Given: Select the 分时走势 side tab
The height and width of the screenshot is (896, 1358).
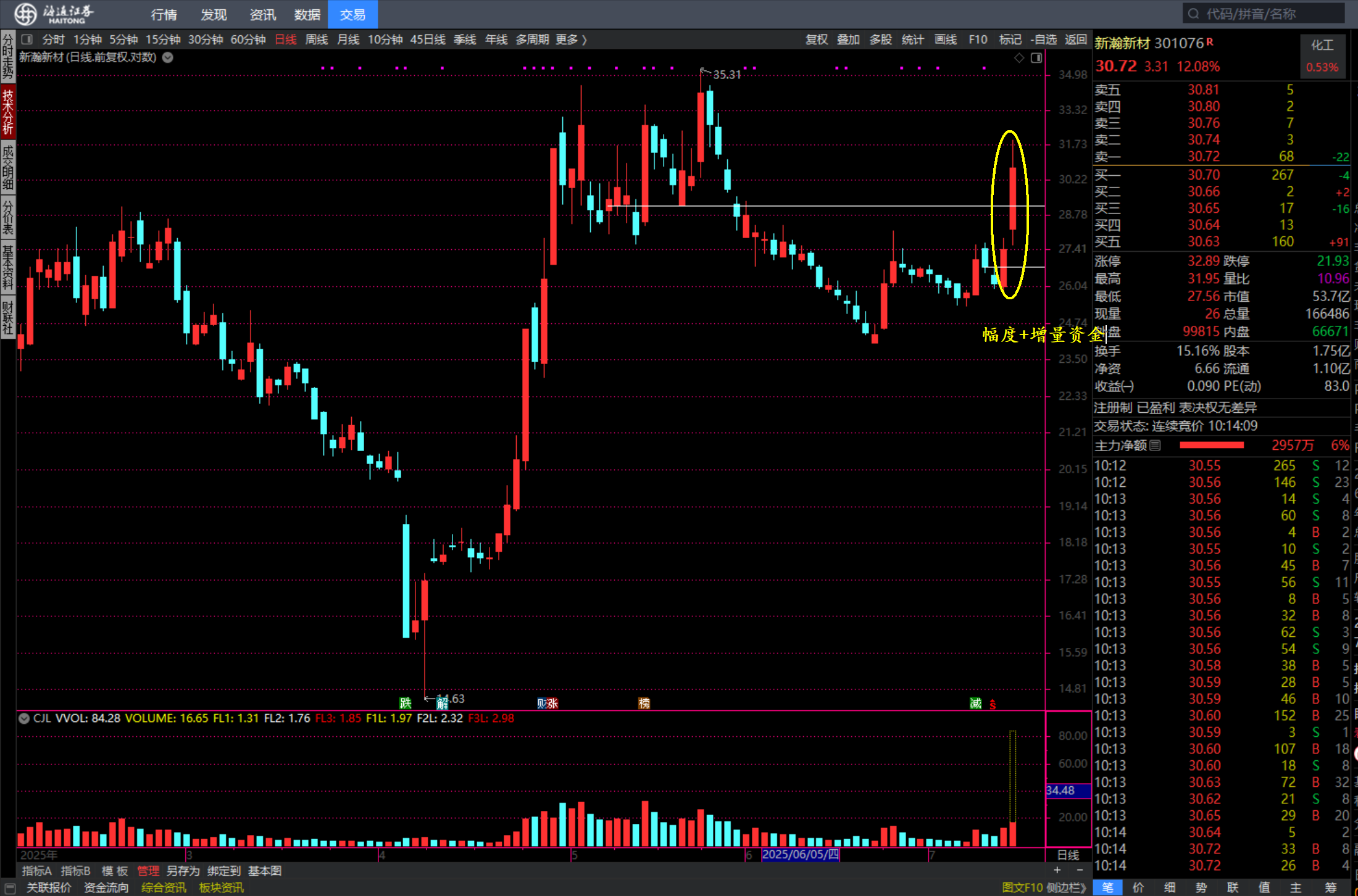Looking at the screenshot, I should coord(7,57).
